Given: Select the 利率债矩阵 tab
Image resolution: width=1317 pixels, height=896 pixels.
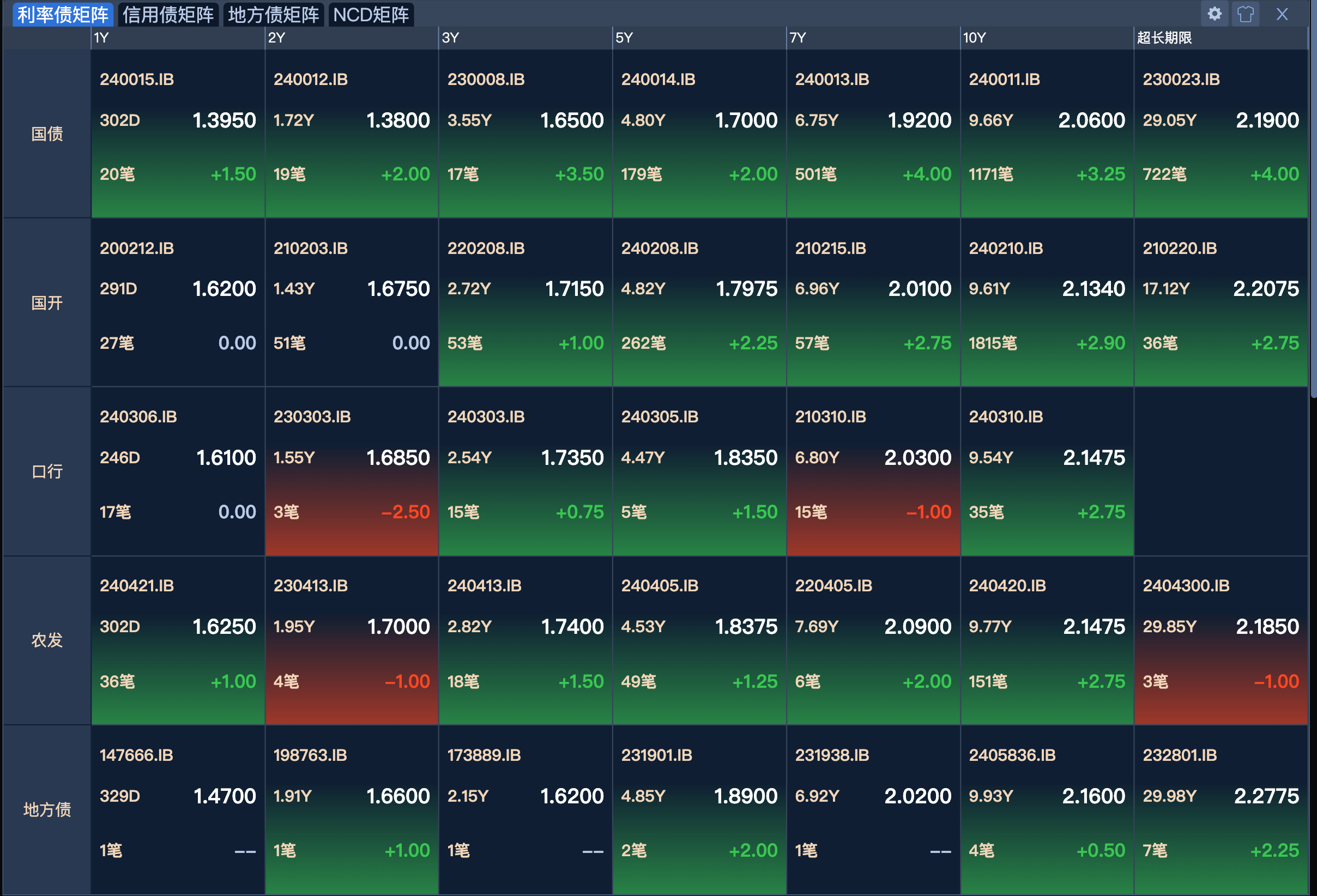Looking at the screenshot, I should pos(62,15).
